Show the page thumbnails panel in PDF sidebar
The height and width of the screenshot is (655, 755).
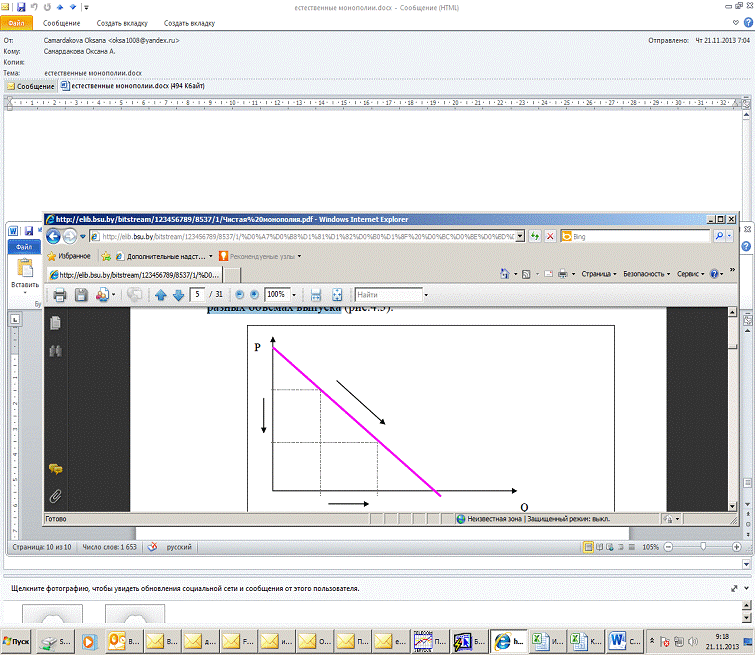(56, 322)
